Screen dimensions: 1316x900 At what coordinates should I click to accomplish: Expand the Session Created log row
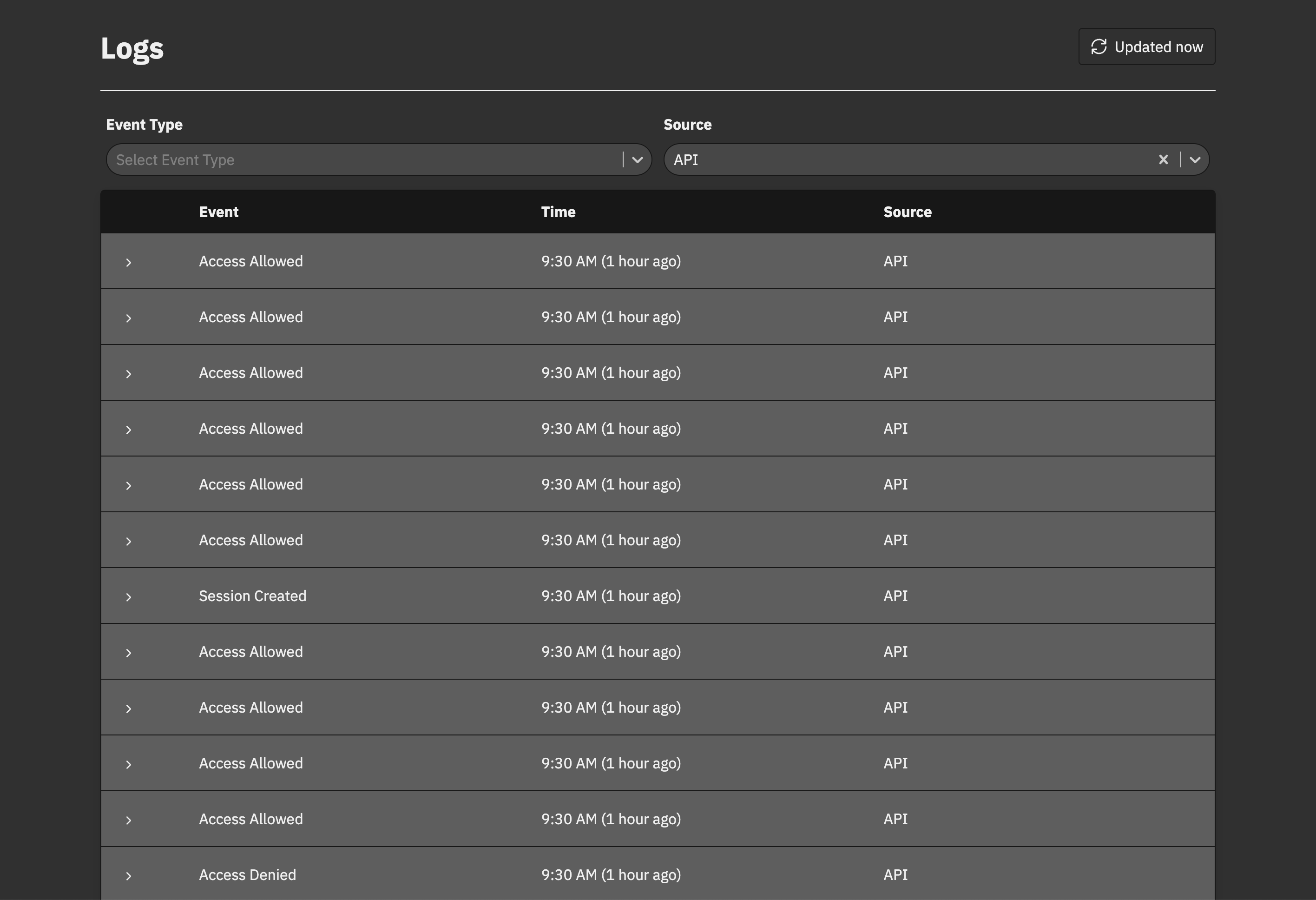(x=129, y=597)
